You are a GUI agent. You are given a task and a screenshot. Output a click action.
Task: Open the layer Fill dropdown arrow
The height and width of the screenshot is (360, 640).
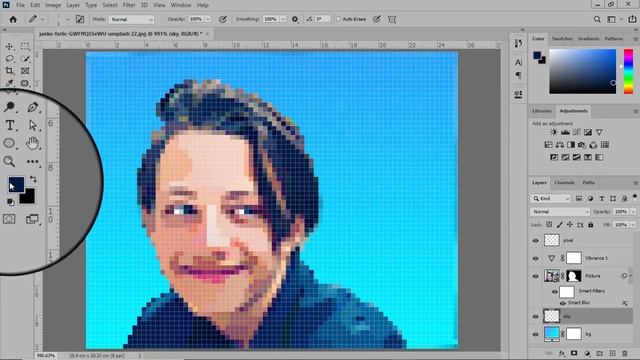pyautogui.click(x=633, y=224)
